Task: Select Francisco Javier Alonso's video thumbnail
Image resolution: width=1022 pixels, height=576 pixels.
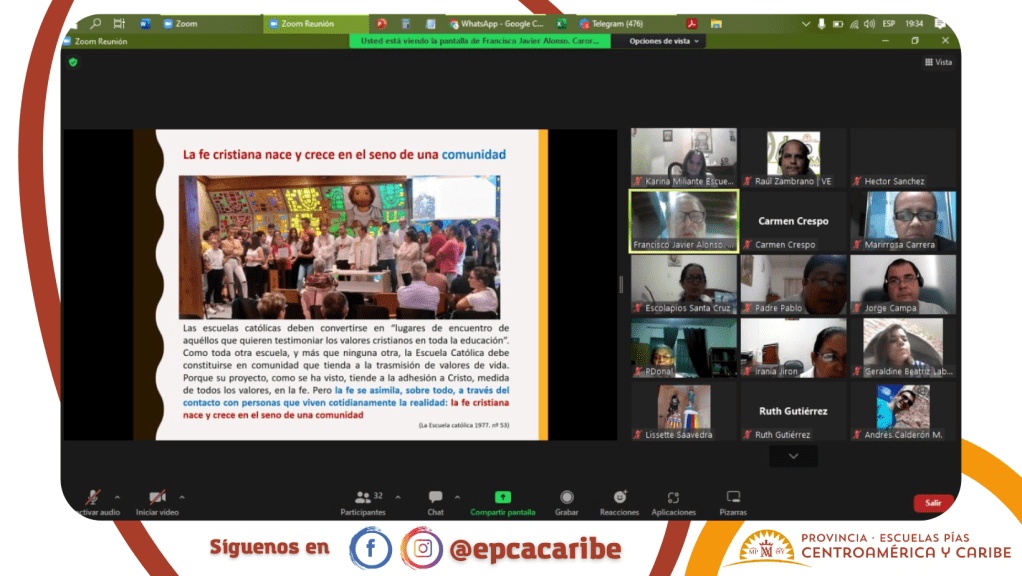Action: point(684,220)
